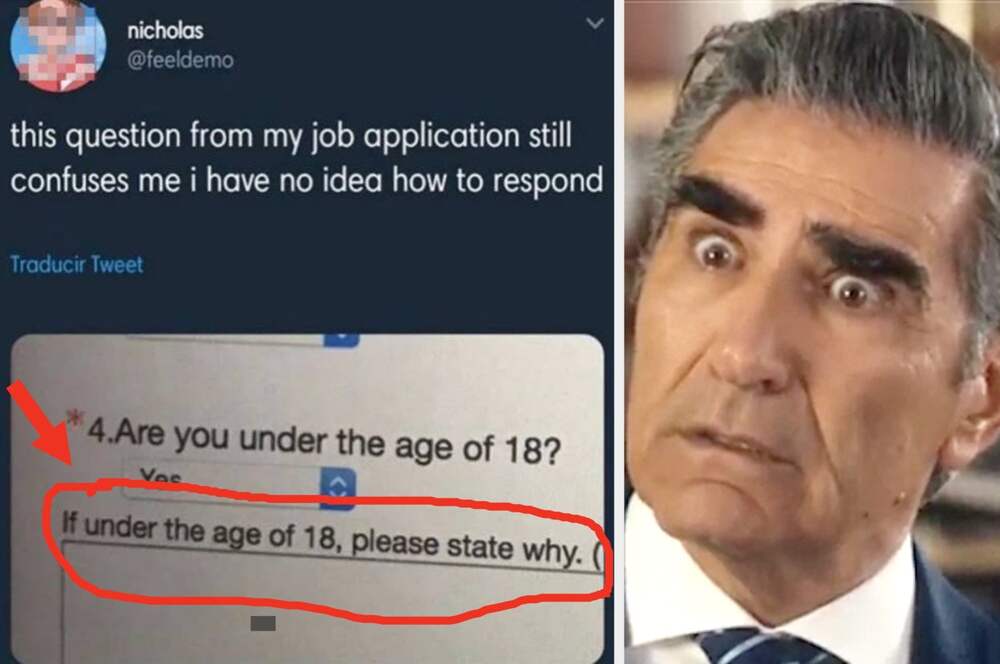Click the red hand-drawn oval outline

coord(327,551)
